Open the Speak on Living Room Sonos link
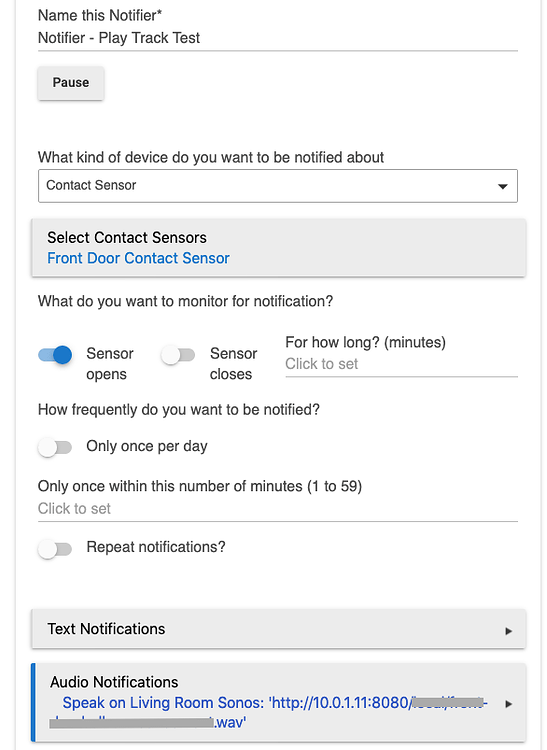The image size is (547, 750). tap(269, 712)
